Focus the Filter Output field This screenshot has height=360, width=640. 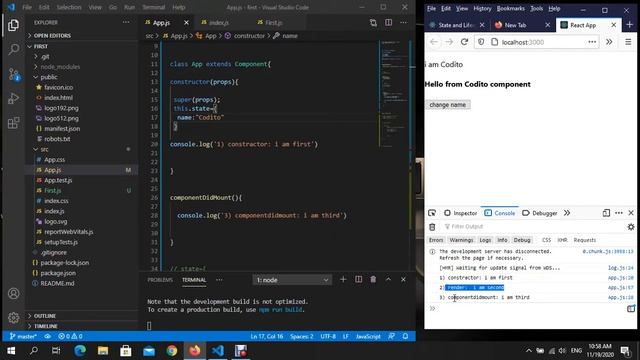pyautogui.click(x=533, y=227)
